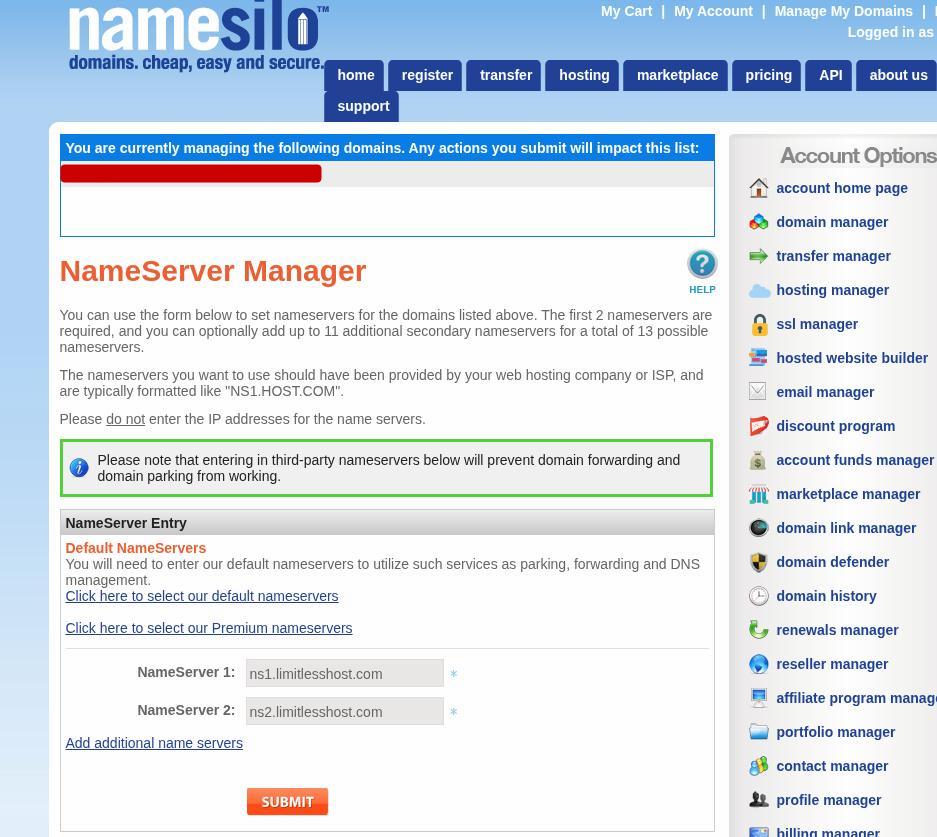The height and width of the screenshot is (837, 937).
Task: Click the profile manager people icon
Action: point(758,799)
